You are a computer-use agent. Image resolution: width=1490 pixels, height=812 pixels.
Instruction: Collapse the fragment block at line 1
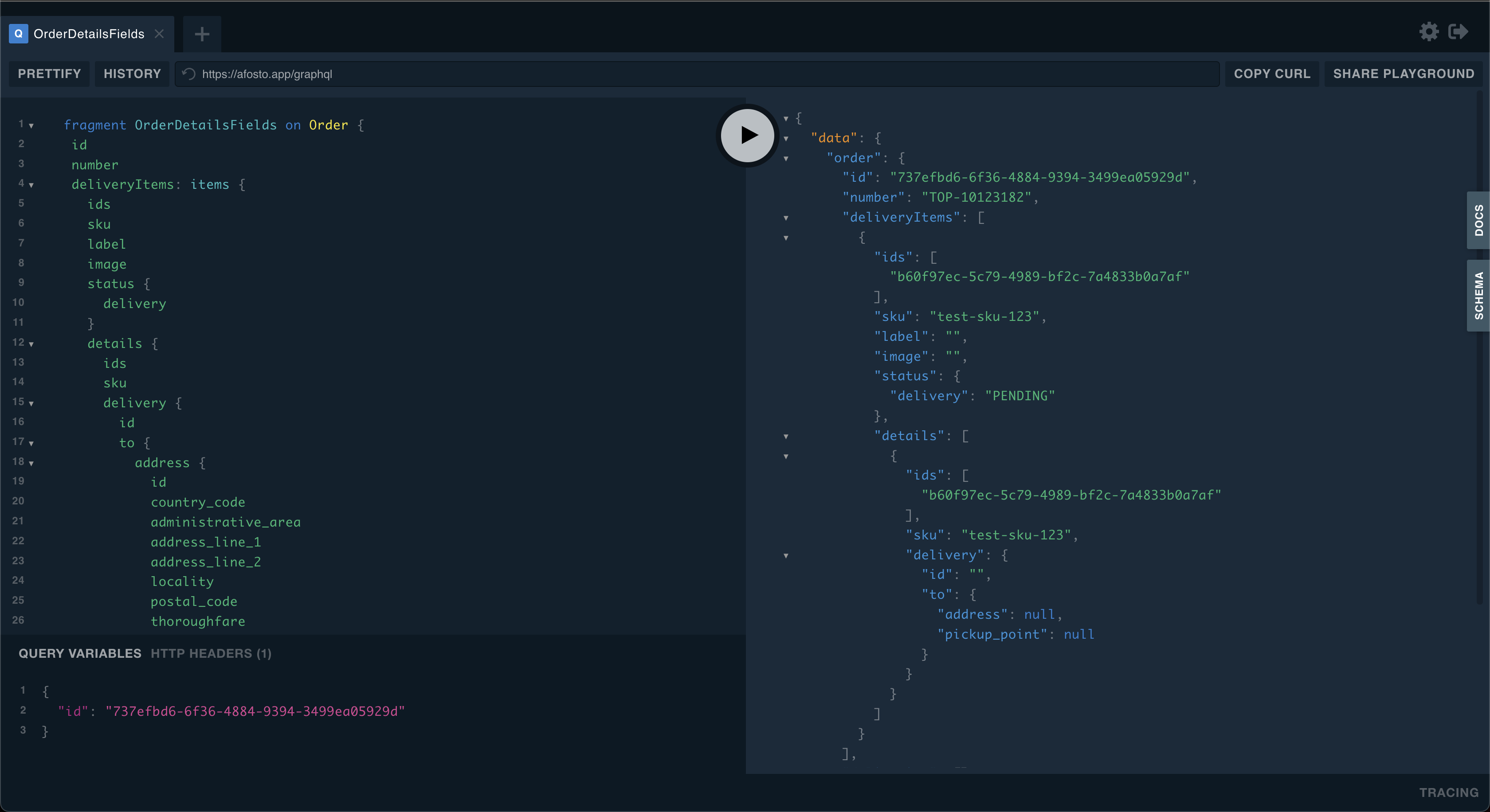tap(31, 125)
